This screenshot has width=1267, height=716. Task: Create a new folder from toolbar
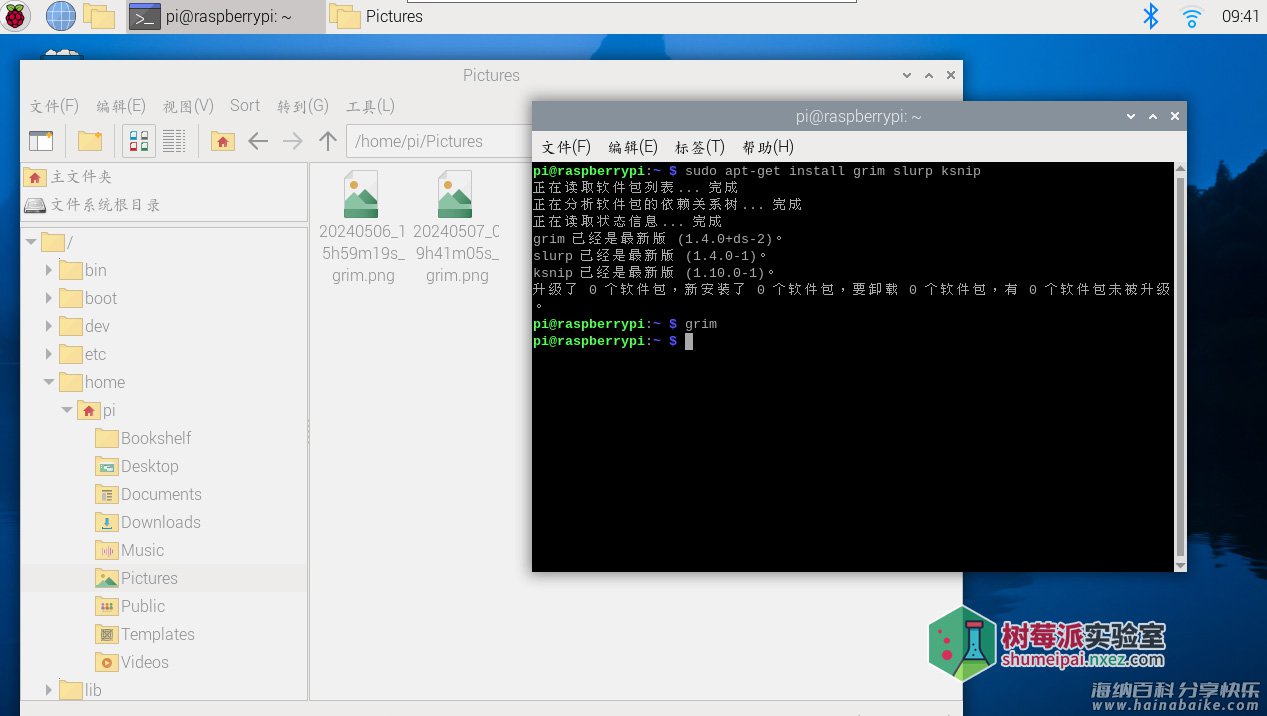coord(90,141)
